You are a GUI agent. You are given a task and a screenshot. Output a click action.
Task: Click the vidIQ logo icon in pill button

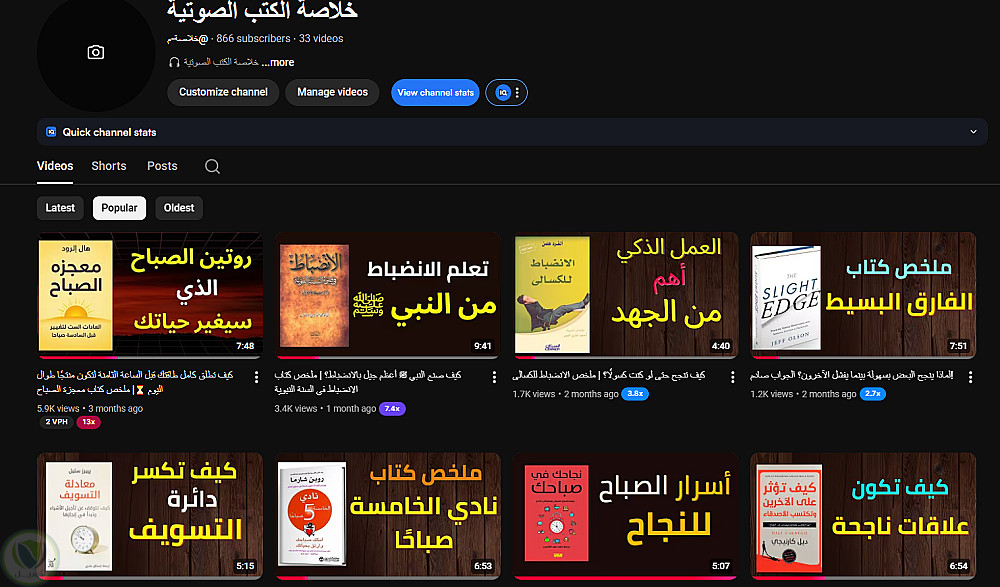503,93
